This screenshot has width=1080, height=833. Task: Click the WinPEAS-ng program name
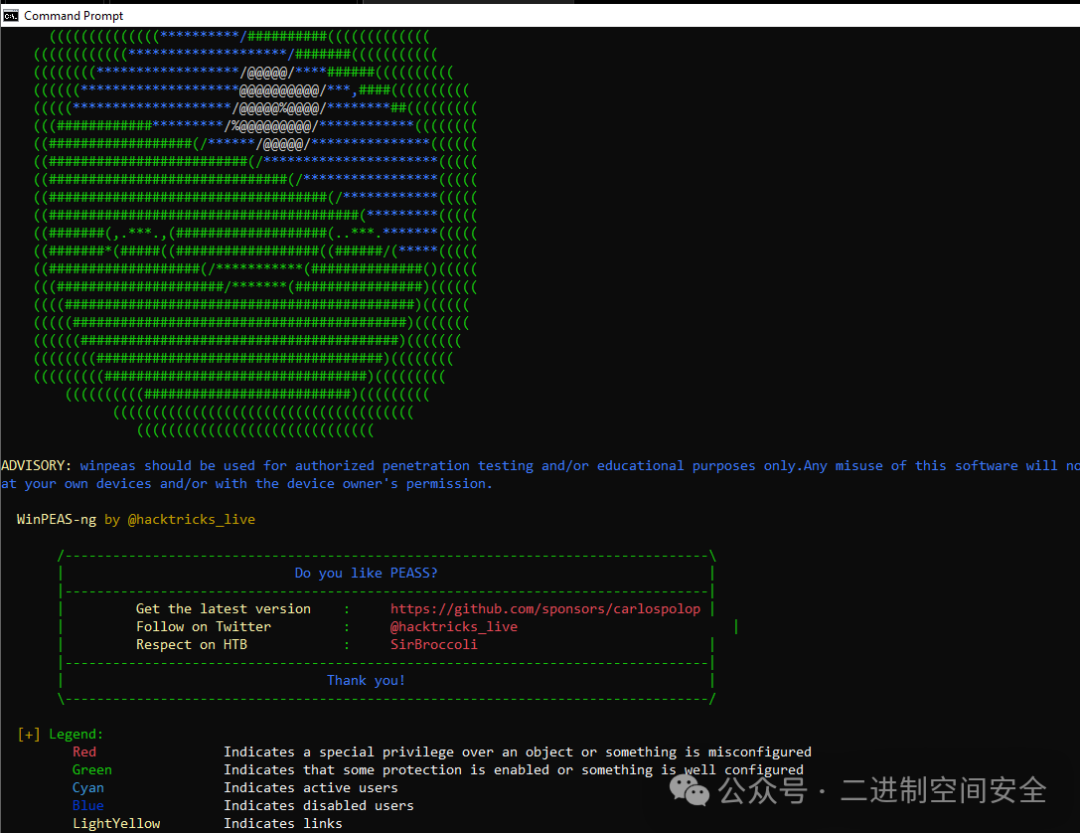pyautogui.click(x=56, y=520)
